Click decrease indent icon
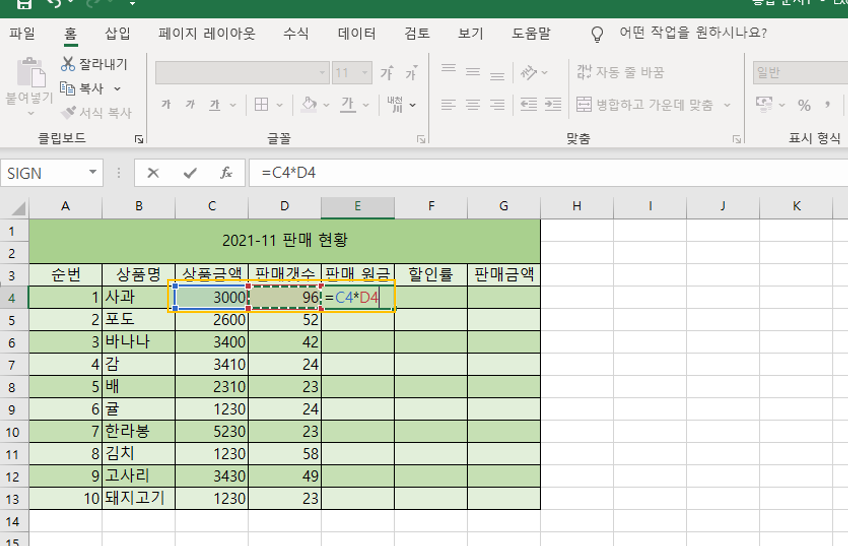The image size is (848, 546). 528,104
